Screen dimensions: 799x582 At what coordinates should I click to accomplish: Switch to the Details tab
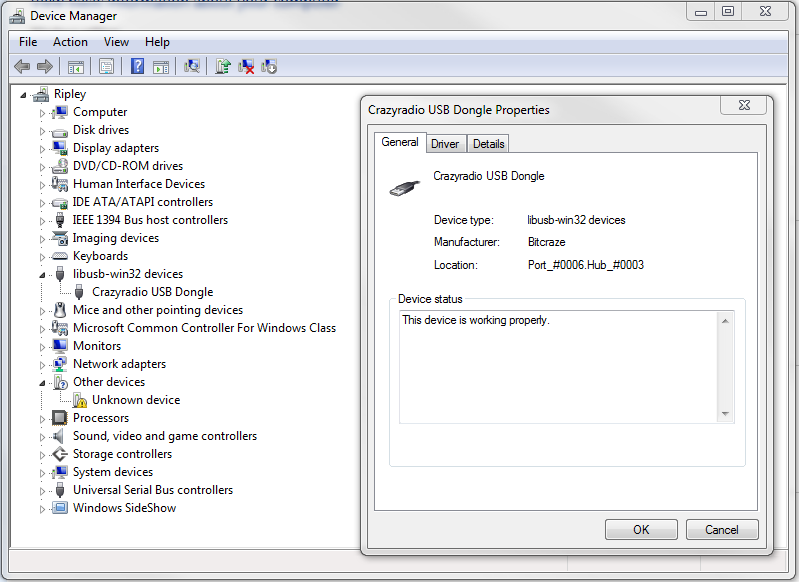tap(488, 144)
